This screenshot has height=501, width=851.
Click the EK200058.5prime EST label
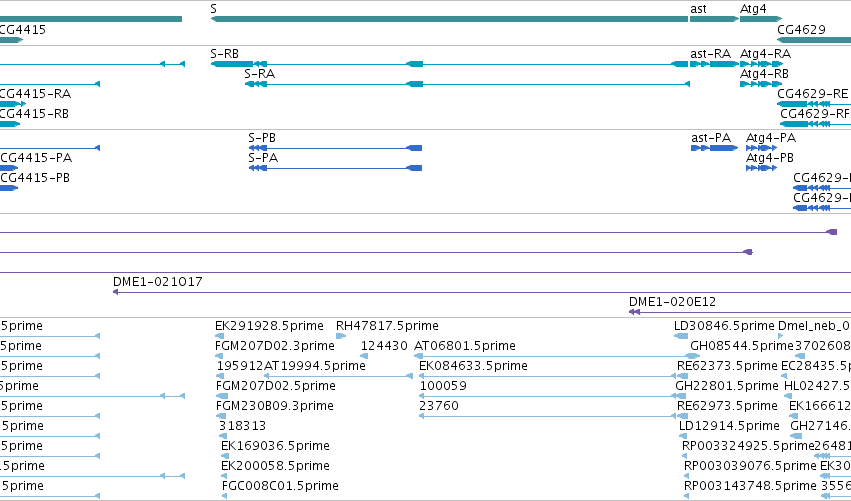click(275, 466)
